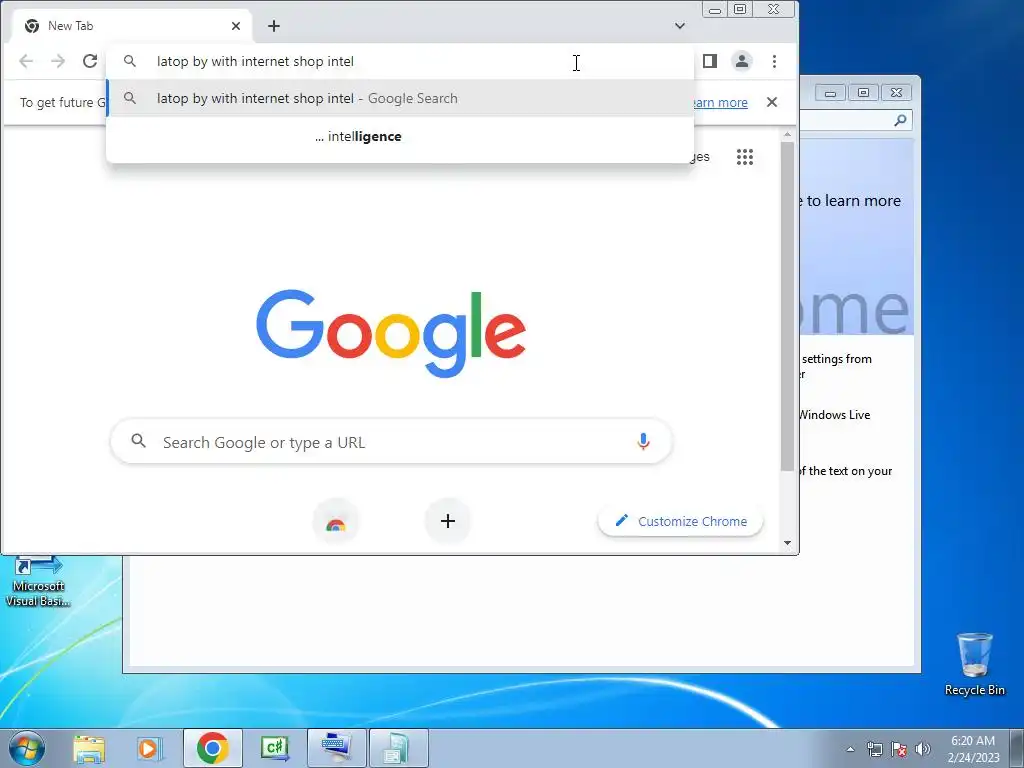Open the Chrome three-dot menu
Viewport: 1024px width, 768px height.
click(775, 61)
